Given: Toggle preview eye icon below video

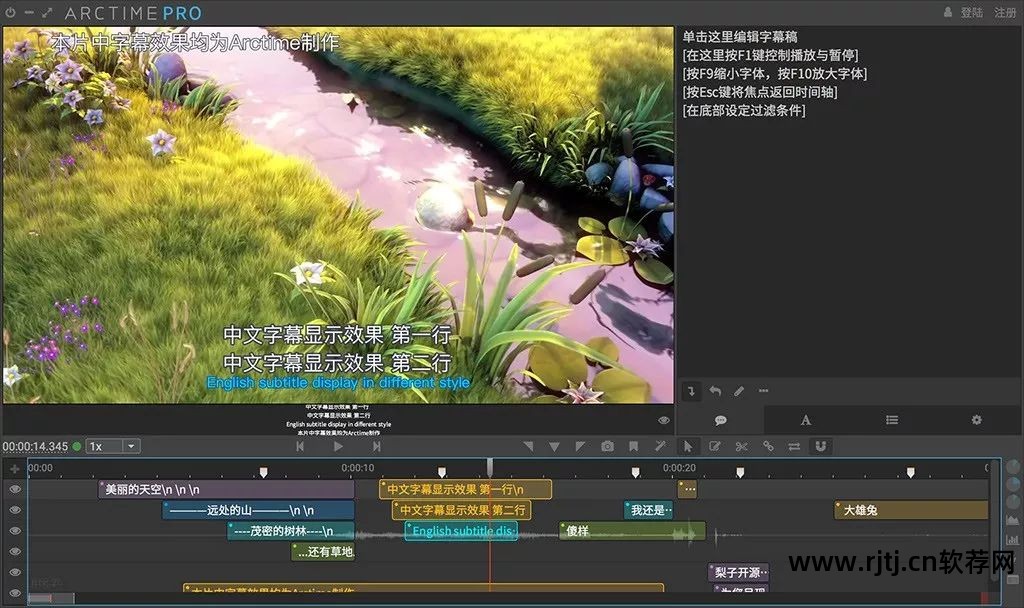Looking at the screenshot, I should click(x=664, y=421).
